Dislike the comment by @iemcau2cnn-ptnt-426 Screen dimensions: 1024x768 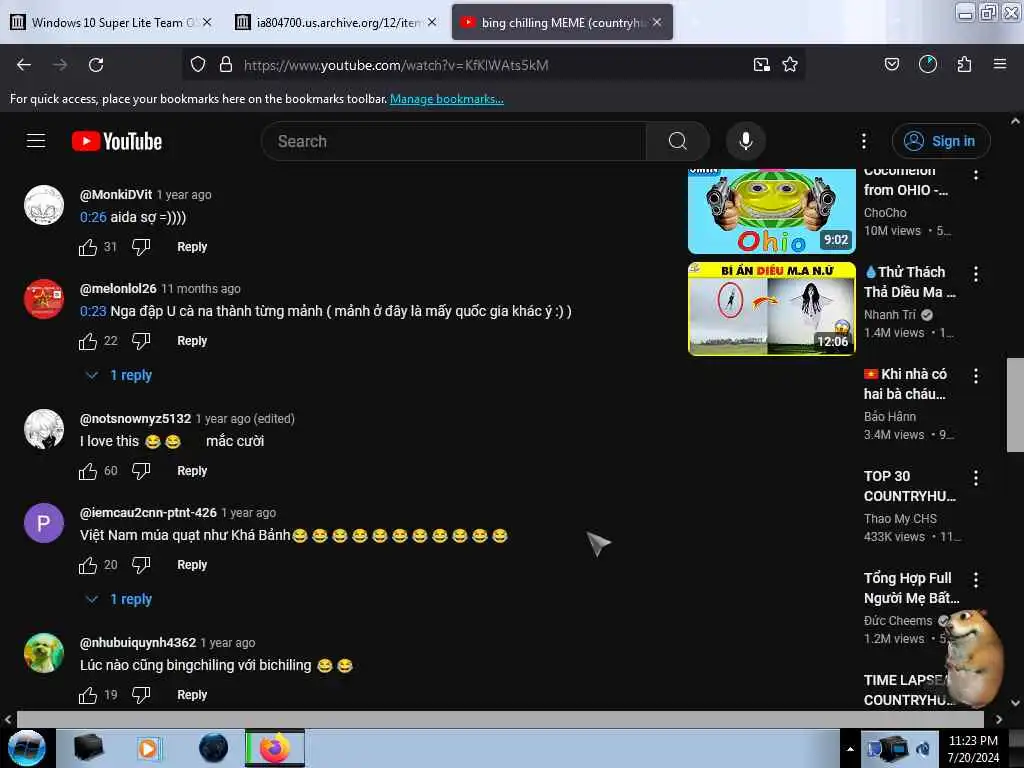(x=141, y=566)
